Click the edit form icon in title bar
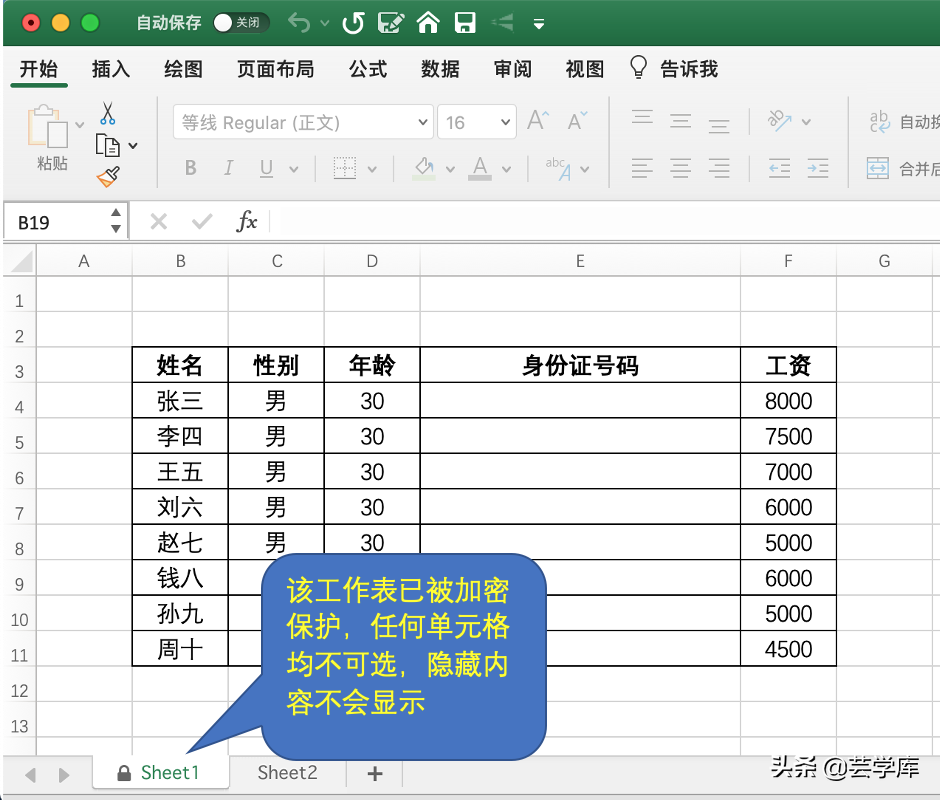940x800 pixels. 390,23
